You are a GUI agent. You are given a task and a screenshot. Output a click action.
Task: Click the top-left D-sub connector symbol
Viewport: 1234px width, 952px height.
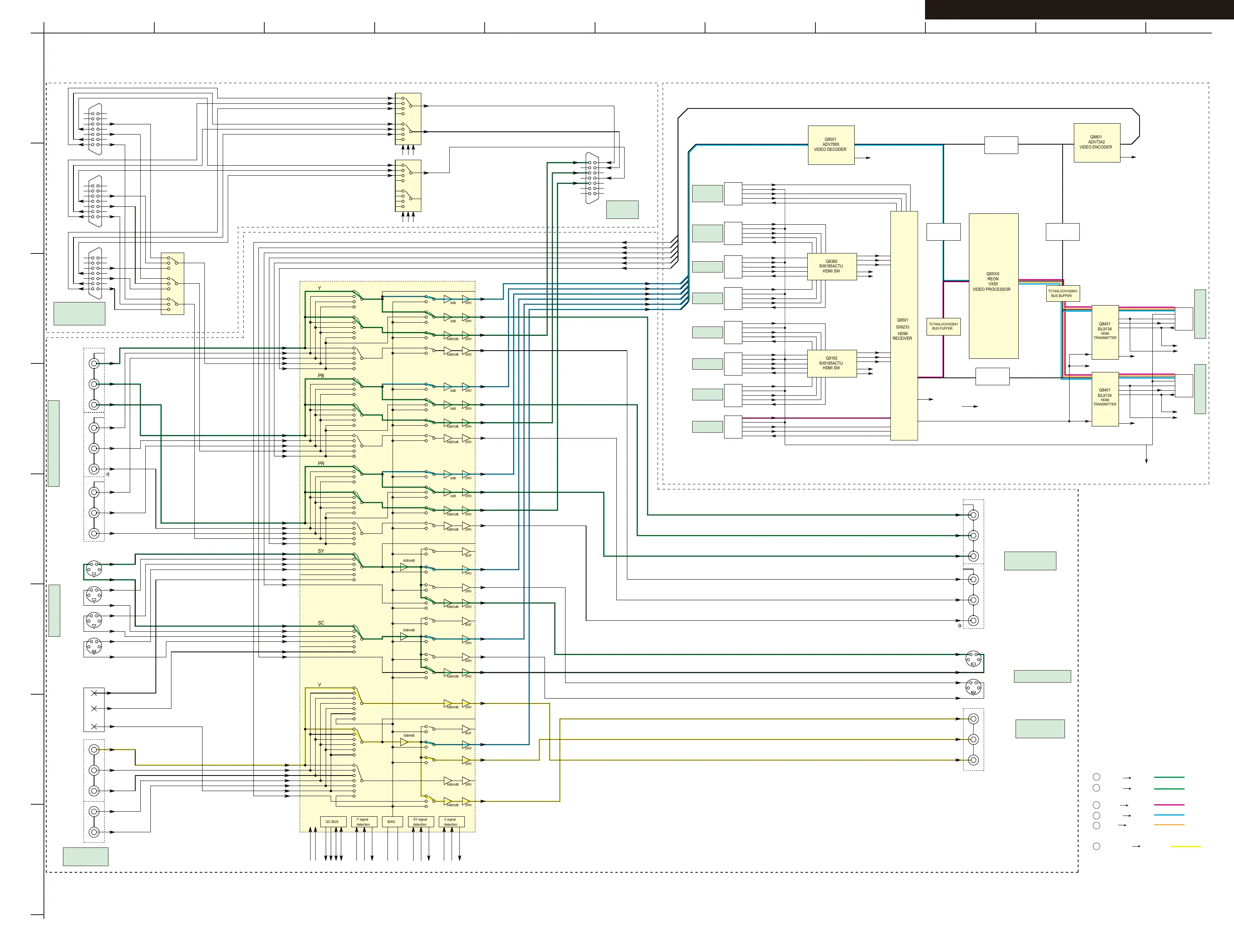tap(96, 129)
